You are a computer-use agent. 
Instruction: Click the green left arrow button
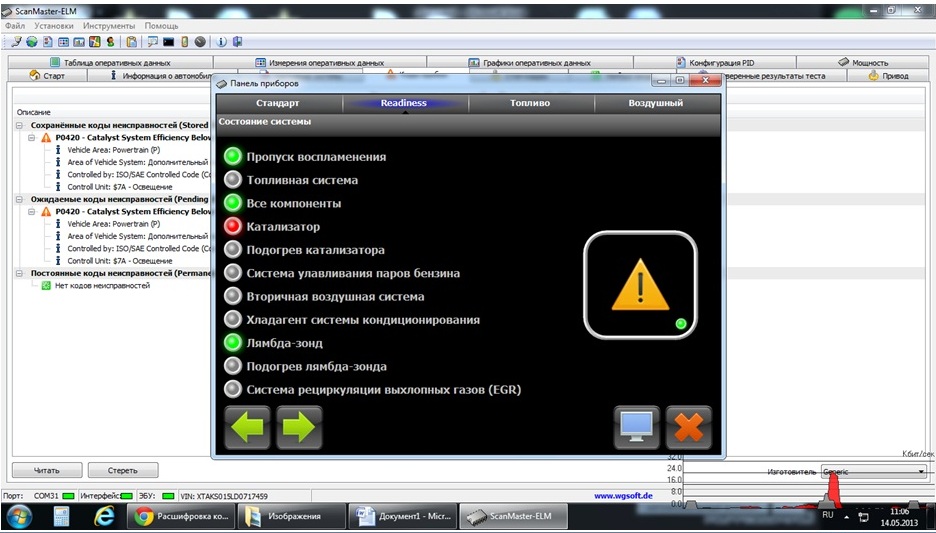click(x=247, y=427)
